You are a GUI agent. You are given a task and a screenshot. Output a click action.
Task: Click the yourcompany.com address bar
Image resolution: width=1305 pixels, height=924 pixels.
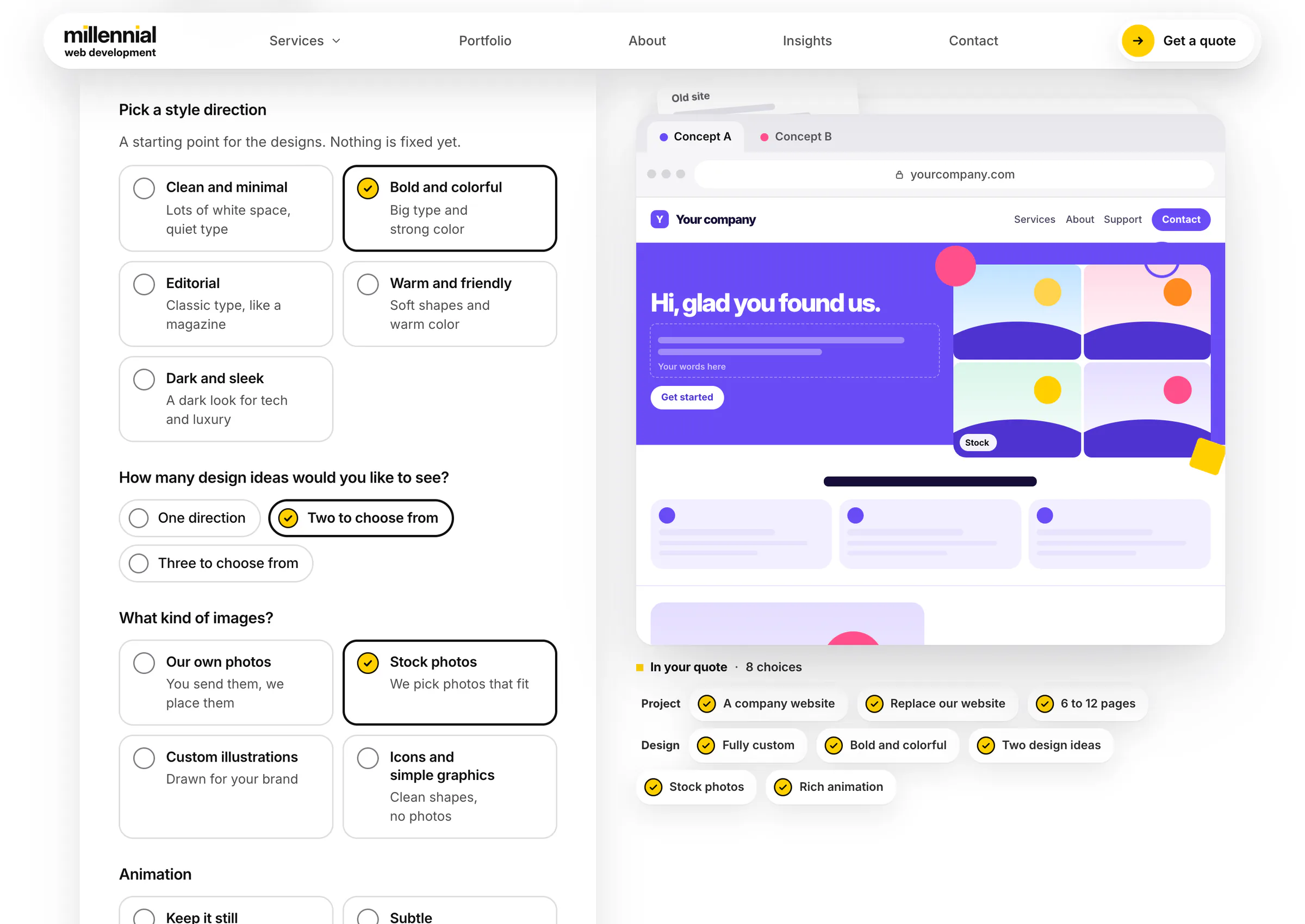point(953,174)
